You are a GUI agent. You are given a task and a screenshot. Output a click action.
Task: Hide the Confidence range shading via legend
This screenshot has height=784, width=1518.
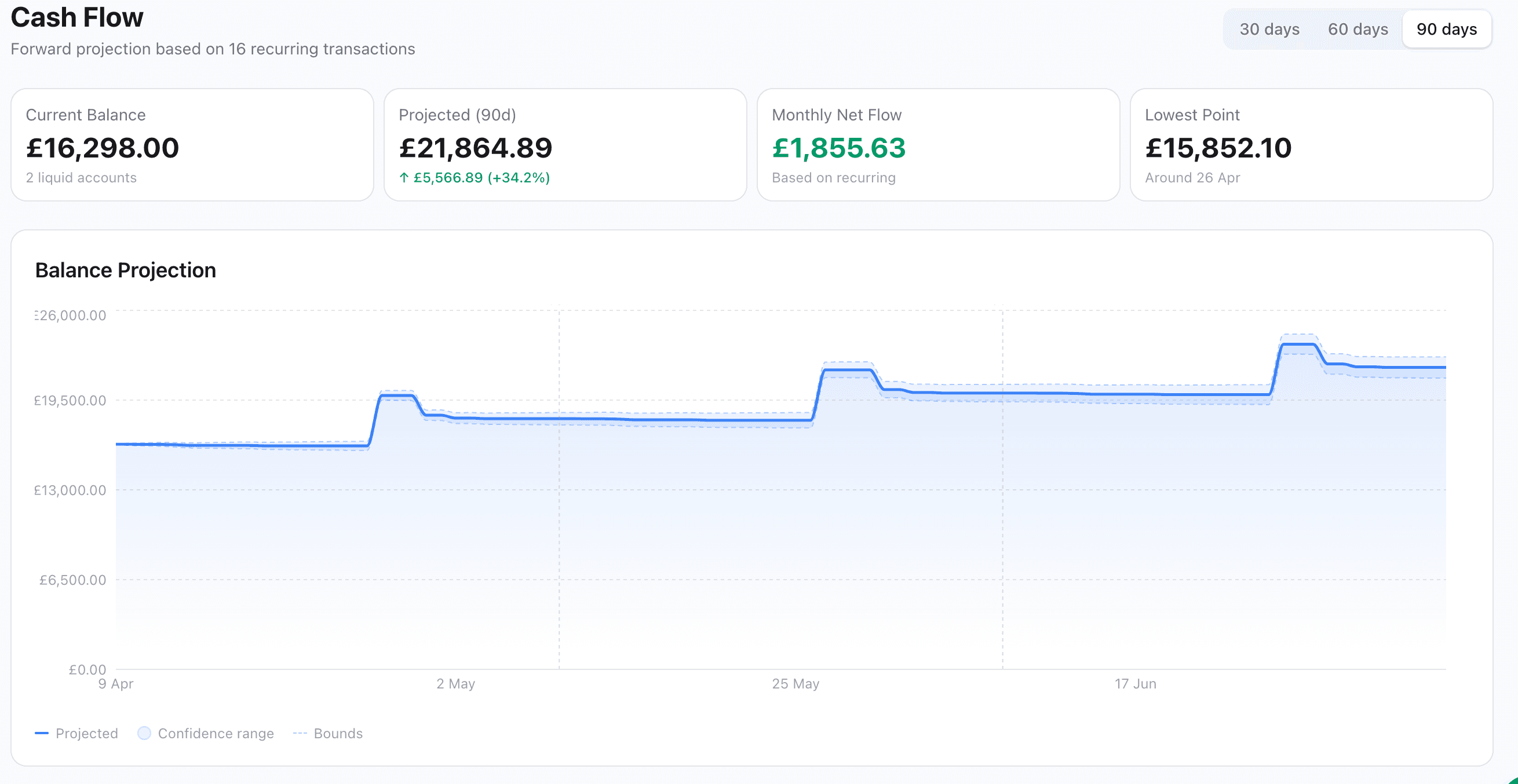pos(214,732)
